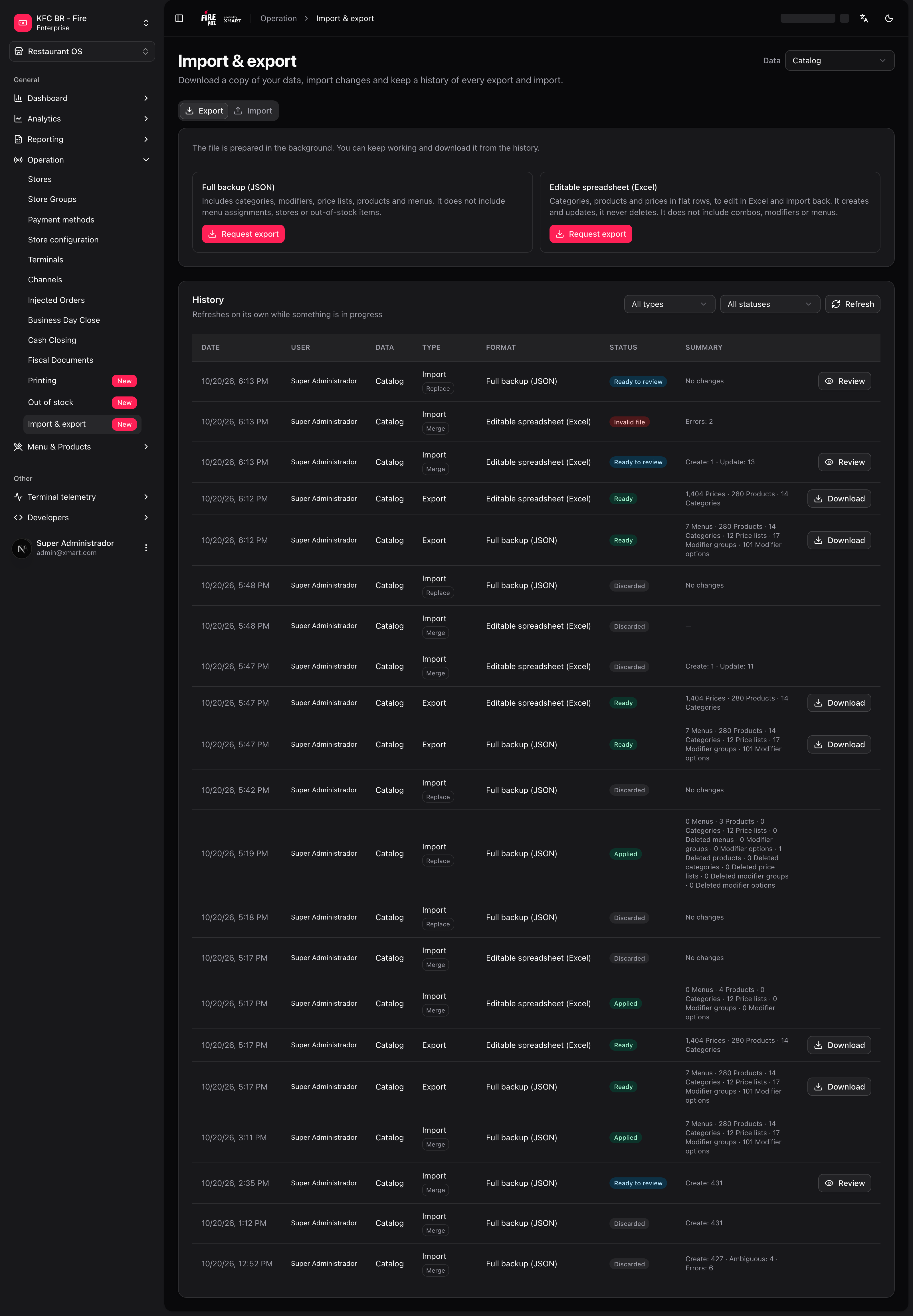Review the 2:35 PM import
913x1316 pixels.
point(844,1183)
